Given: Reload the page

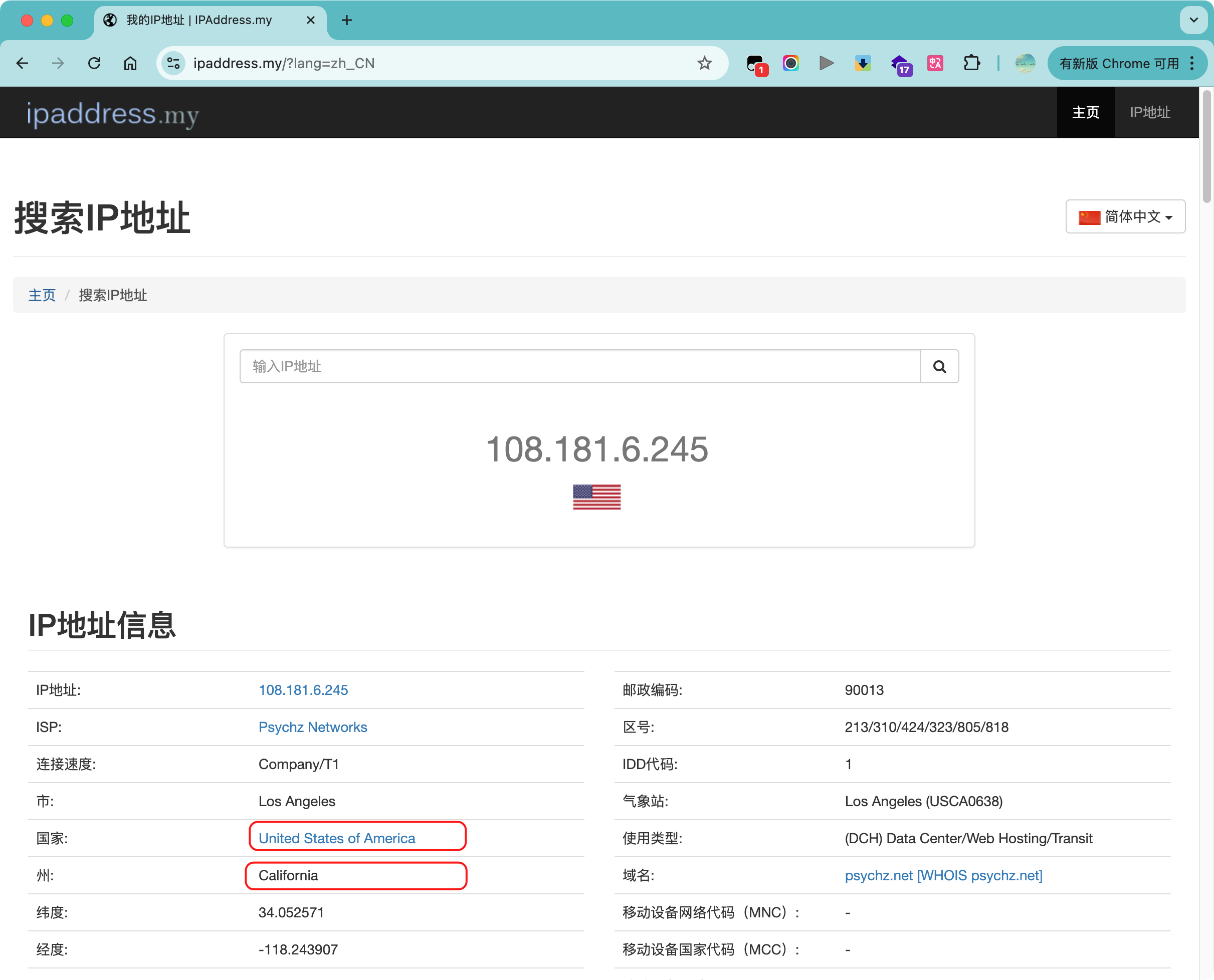Looking at the screenshot, I should pyautogui.click(x=94, y=63).
